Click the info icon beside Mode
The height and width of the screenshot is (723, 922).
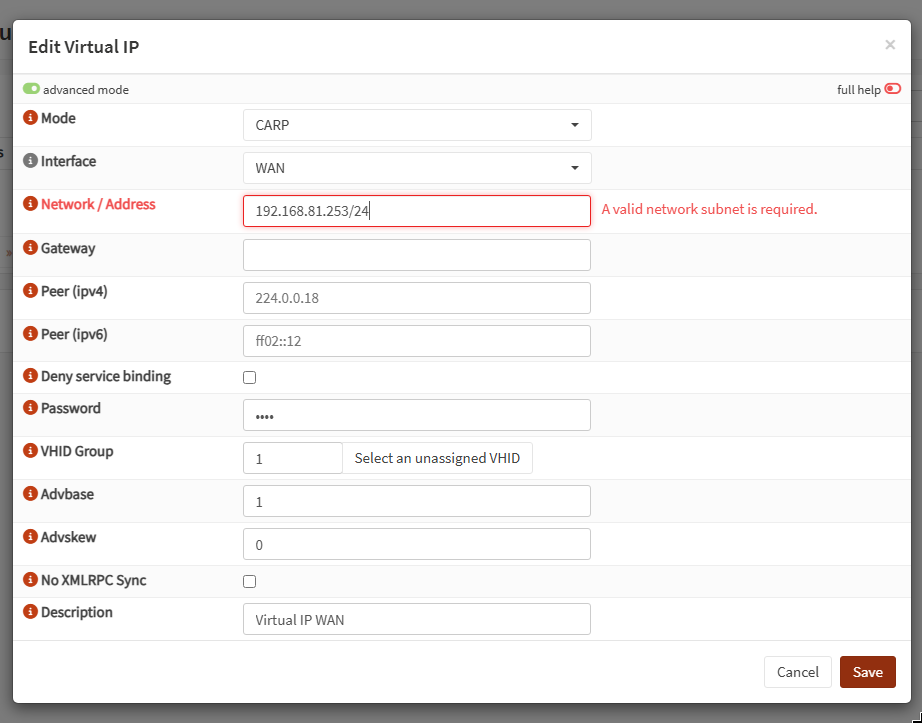(30, 118)
